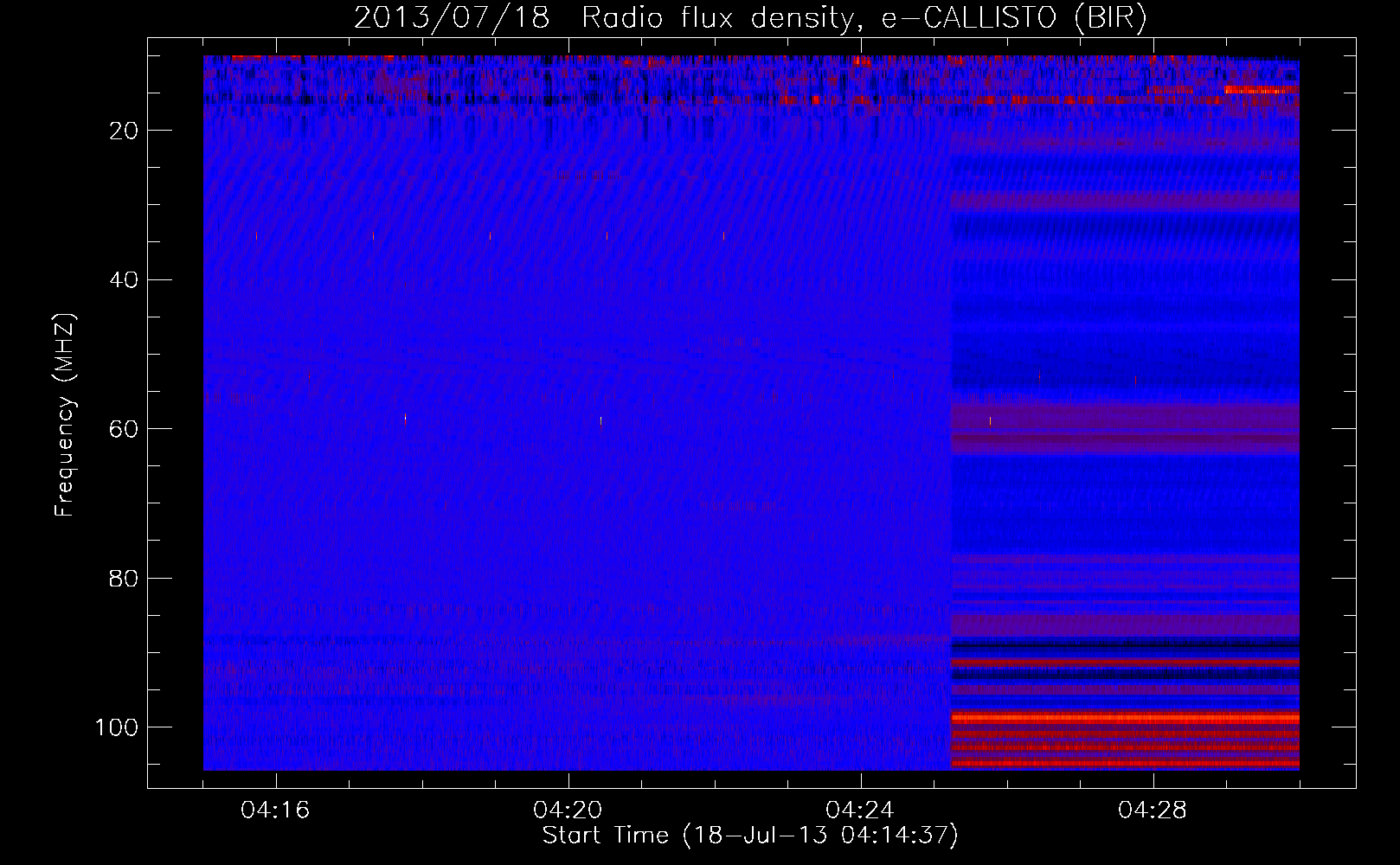Viewport: 1400px width, 865px height.
Task: Click the plot title '2013/07/18 Radio flux density, e-CALLISTO (BIR)'
Action: click(750, 17)
